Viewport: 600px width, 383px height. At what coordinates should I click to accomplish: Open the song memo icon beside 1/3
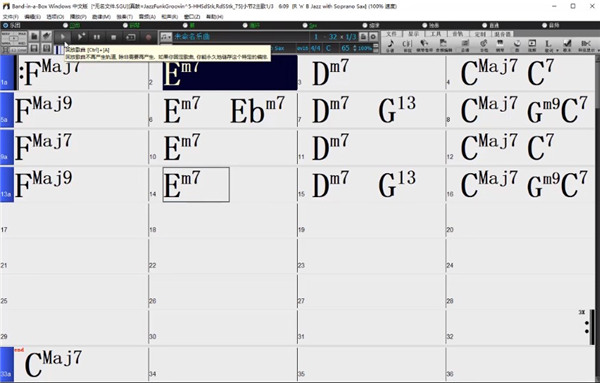[x=363, y=37]
